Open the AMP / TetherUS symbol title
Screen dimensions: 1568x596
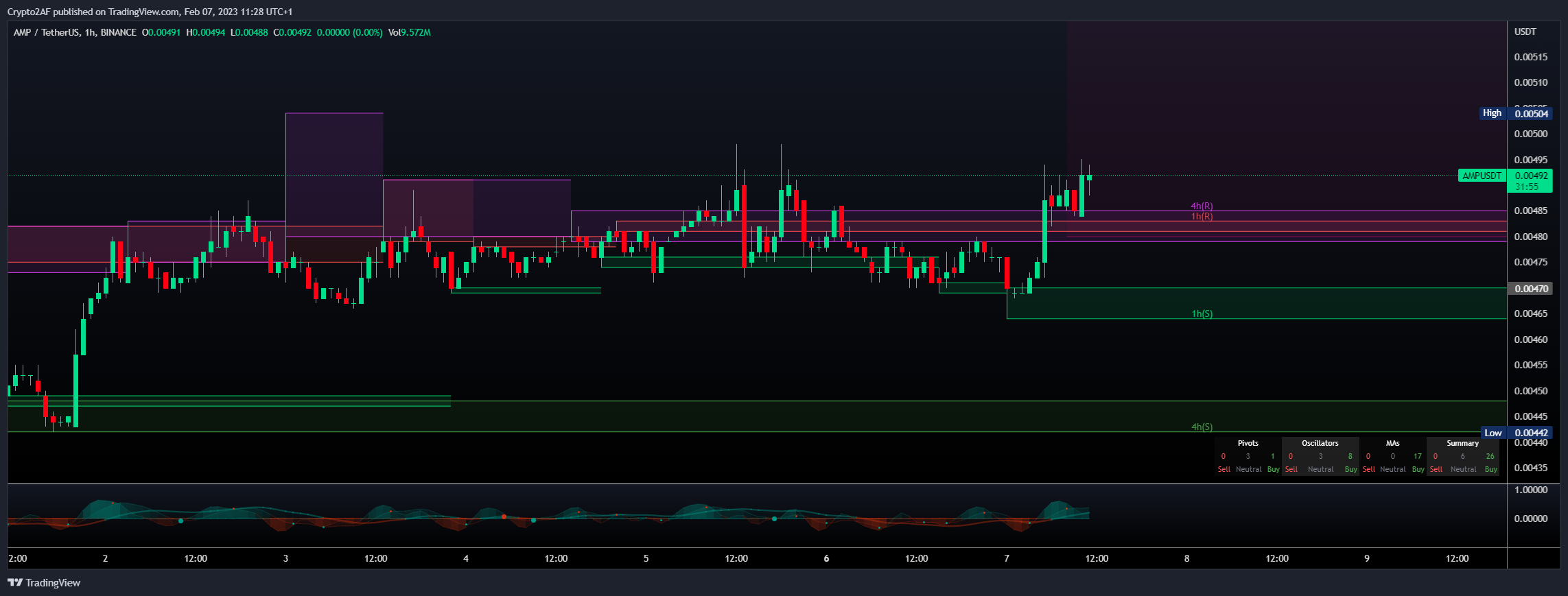(75, 32)
